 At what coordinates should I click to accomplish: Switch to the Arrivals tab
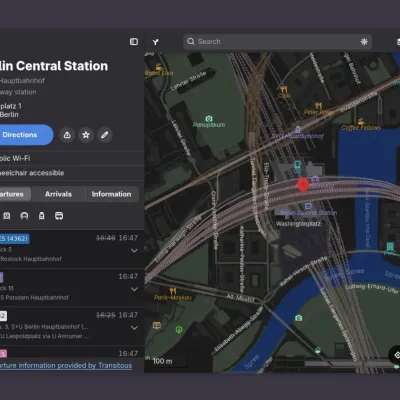tap(58, 194)
